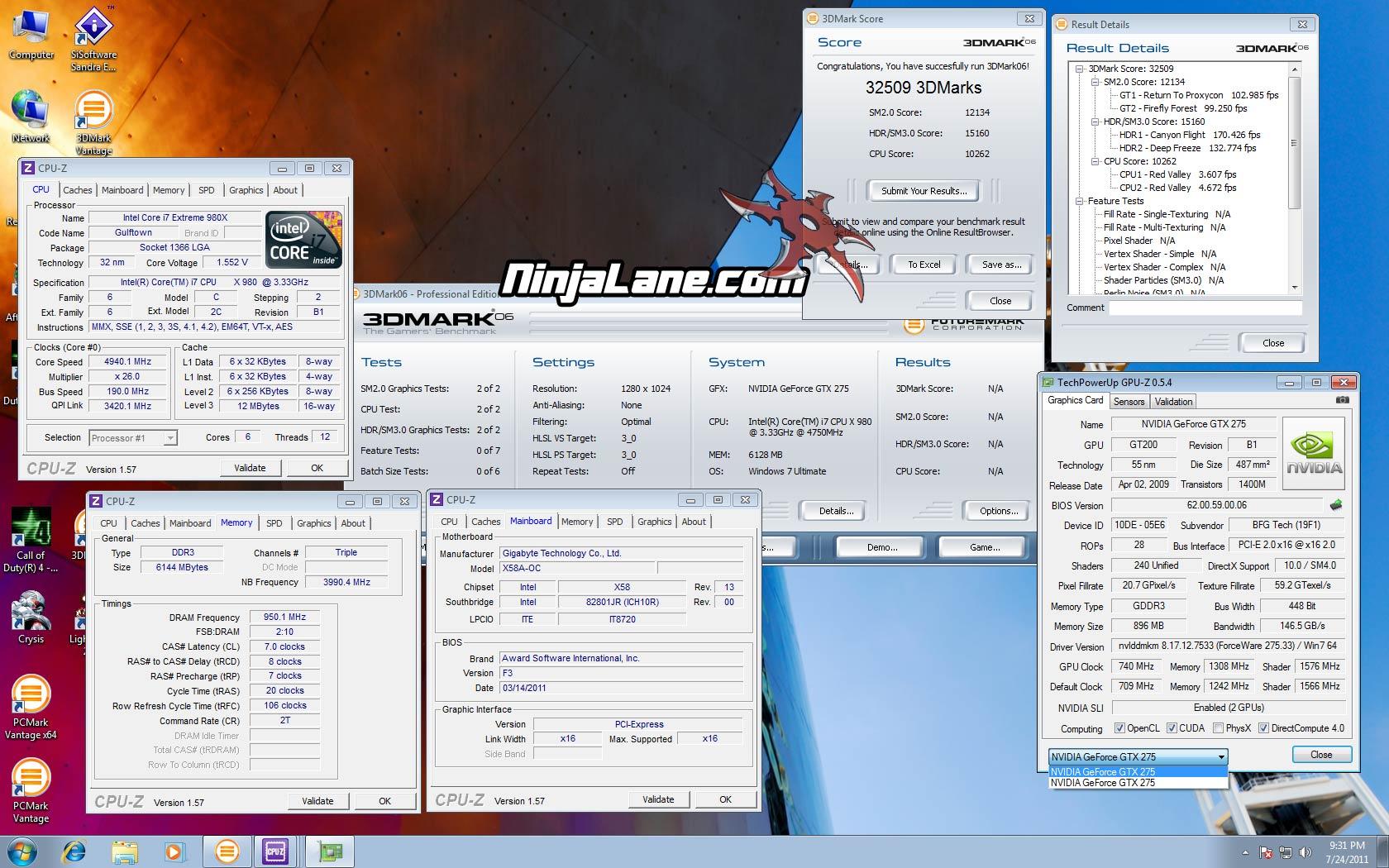Click the NVIDIA logo in GPU-Z
Screen dimensions: 1389x868
pos(1314,455)
